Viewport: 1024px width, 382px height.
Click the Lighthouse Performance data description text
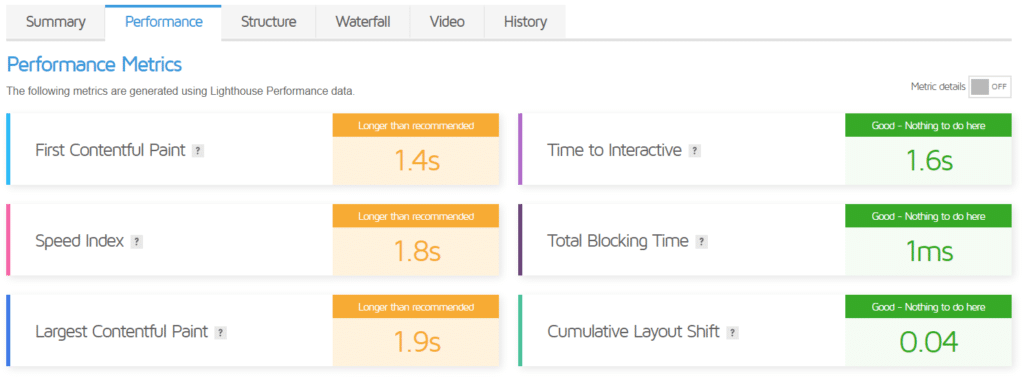click(180, 91)
